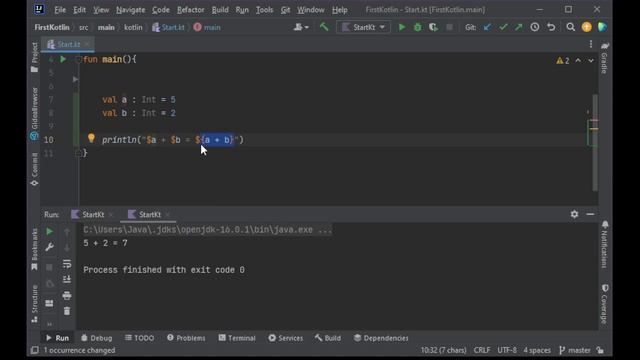Click the Build project hammer icon
Image resolution: width=640 pixels, height=360 pixels.
pyautogui.click(x=324, y=27)
